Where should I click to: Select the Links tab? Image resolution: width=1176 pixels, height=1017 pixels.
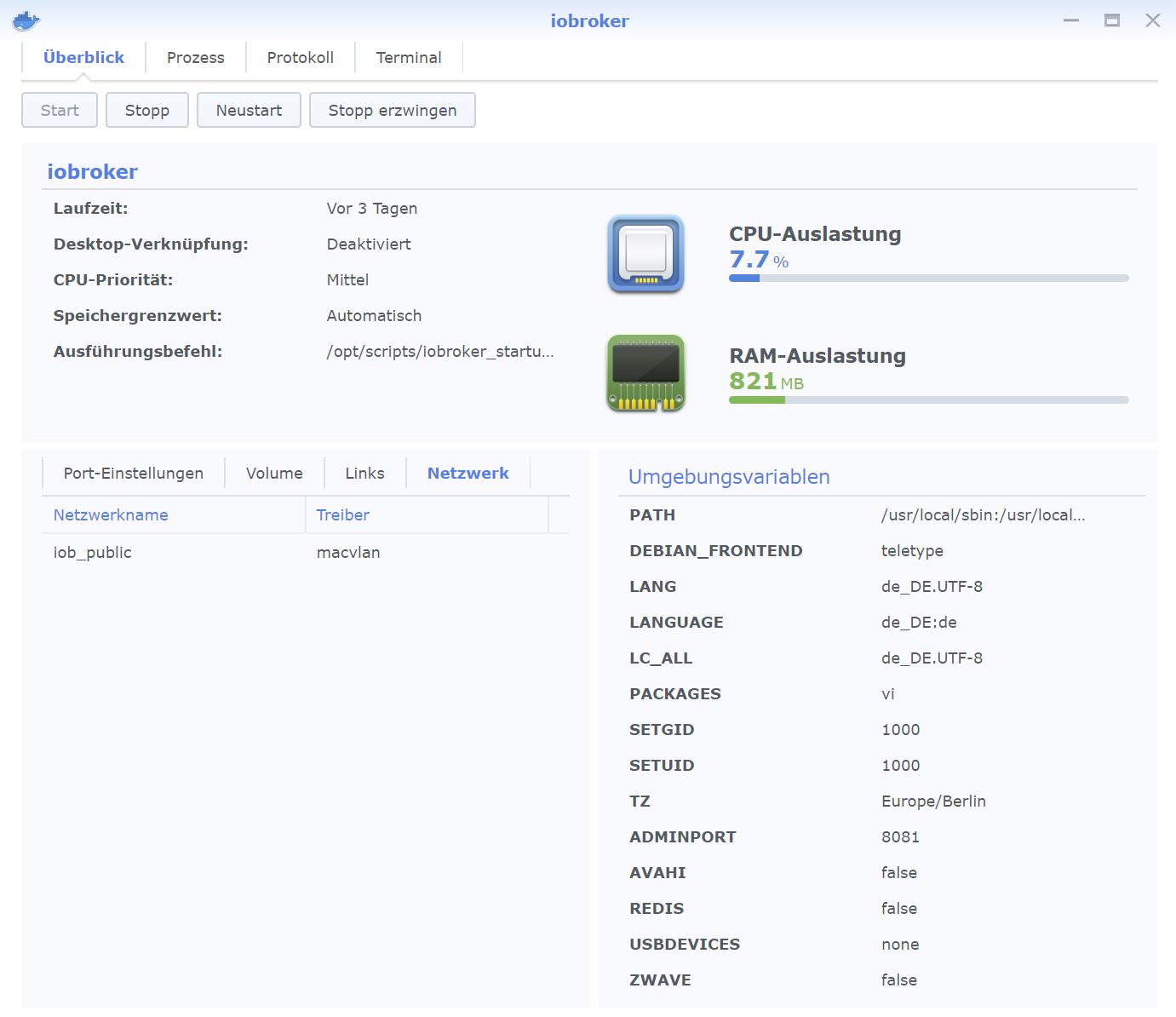pos(364,473)
